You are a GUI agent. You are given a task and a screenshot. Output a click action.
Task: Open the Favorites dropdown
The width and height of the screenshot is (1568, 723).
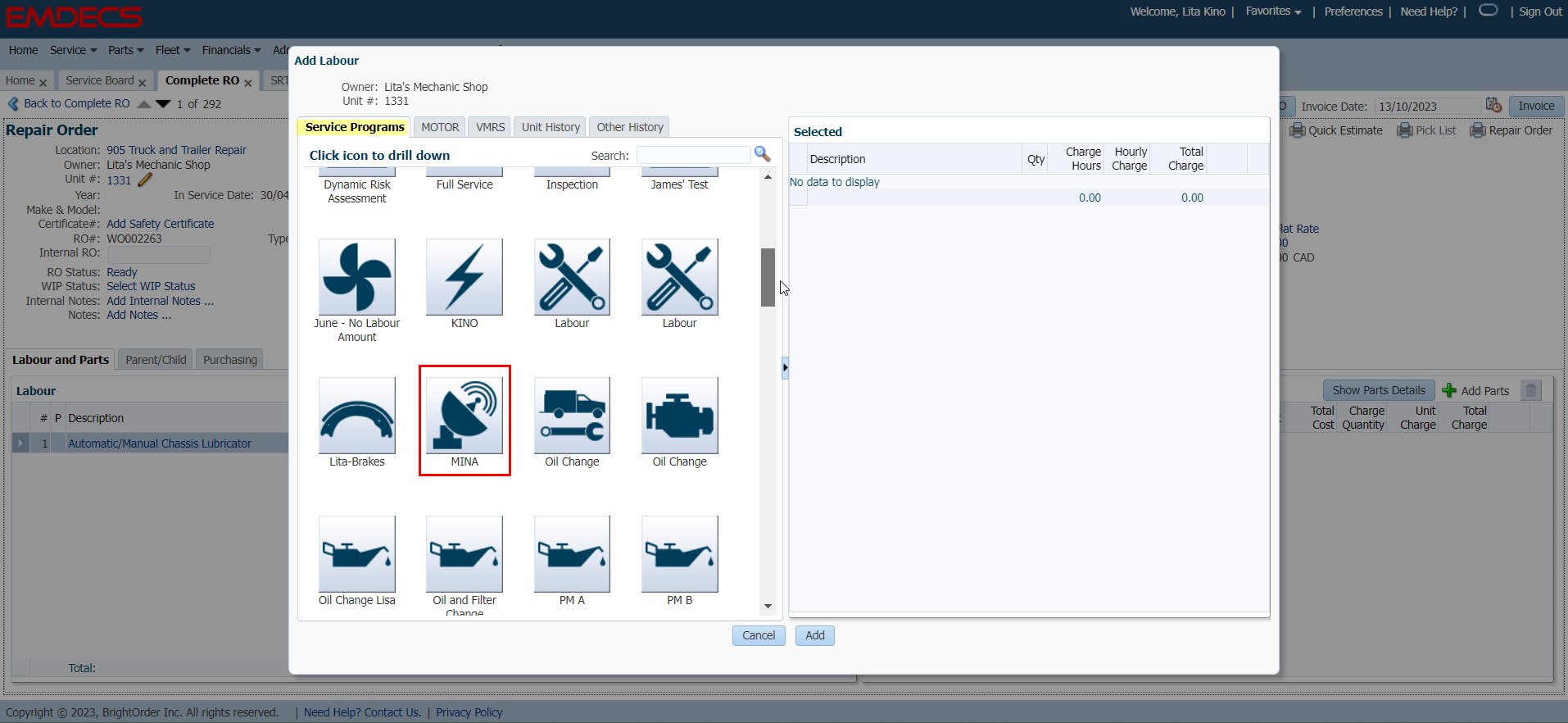1273,11
